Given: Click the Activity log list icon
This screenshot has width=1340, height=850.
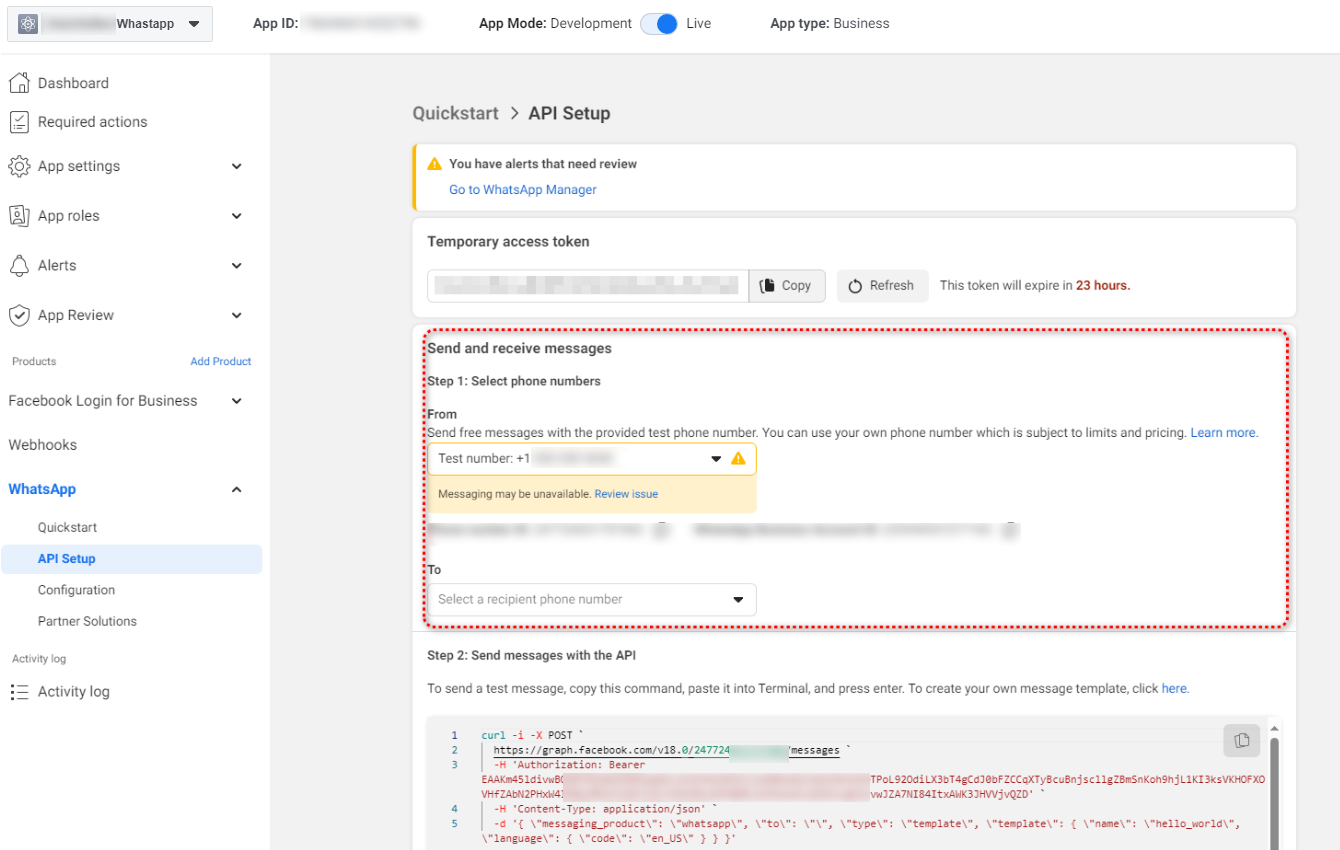Looking at the screenshot, I should coord(19,692).
